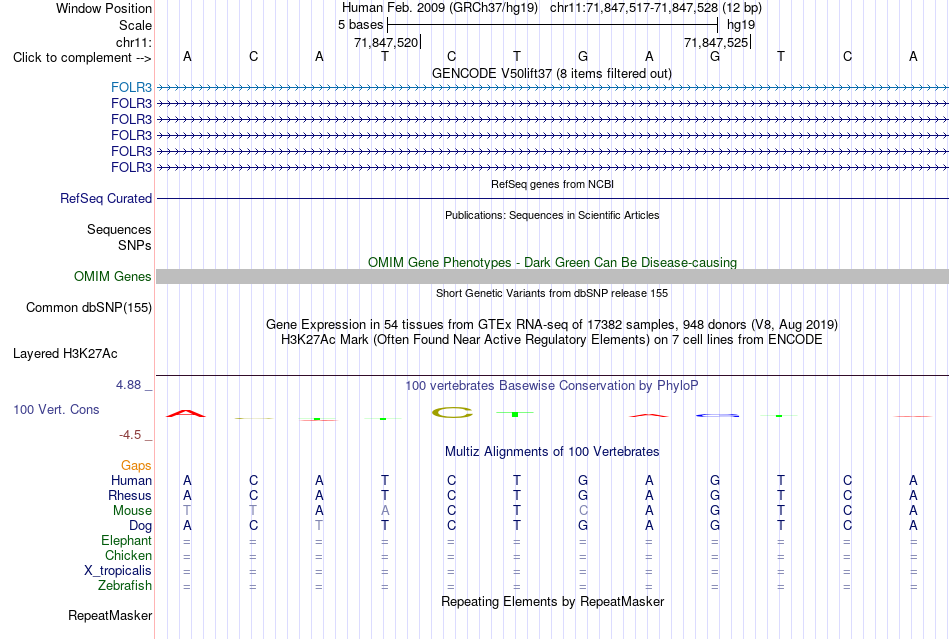This screenshot has height=639, width=950.
Task: Click the 'Click to complement -->' label
Action: (x=82, y=58)
